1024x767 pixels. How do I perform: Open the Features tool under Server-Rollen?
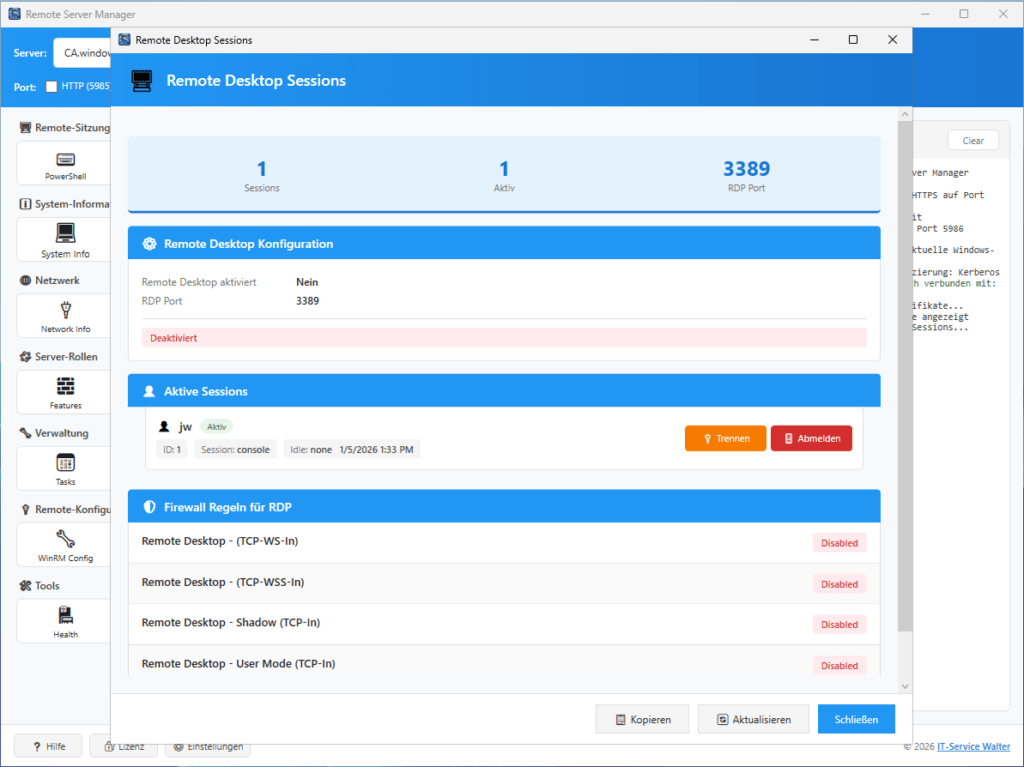coord(63,391)
